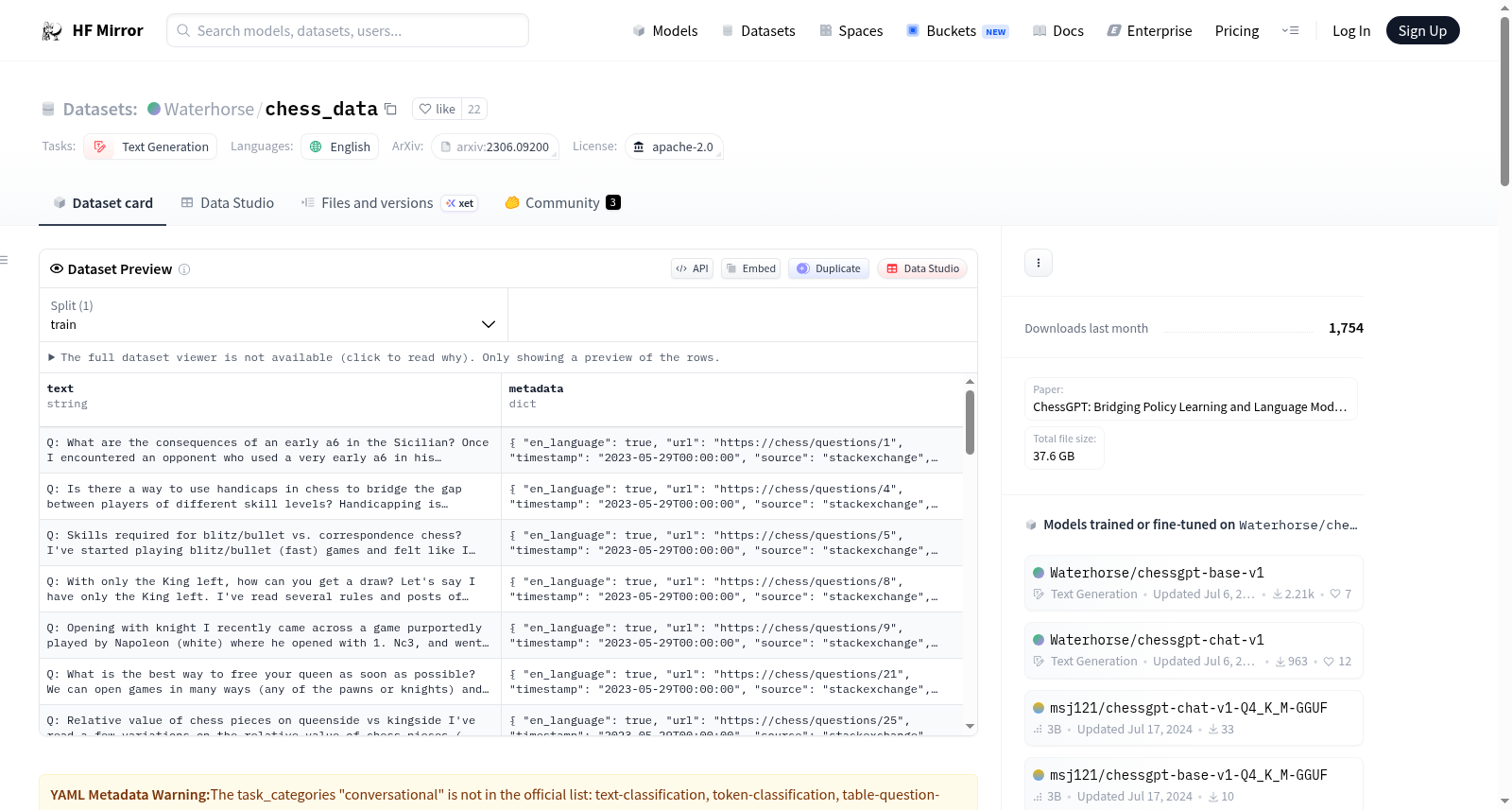Click metadata cell for chess/questions/1
Image resolution: width=1512 pixels, height=810 pixels.
(731, 450)
